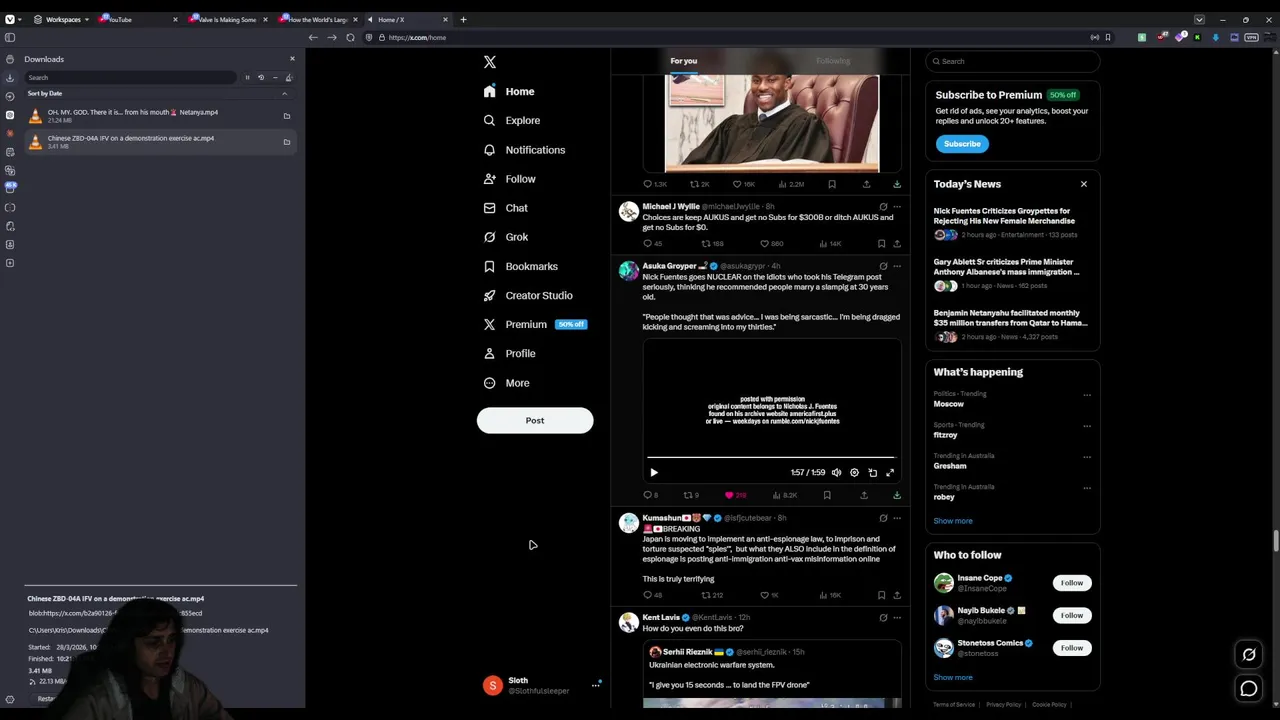Reload the current page
This screenshot has height=720, width=1280.
(350, 37)
